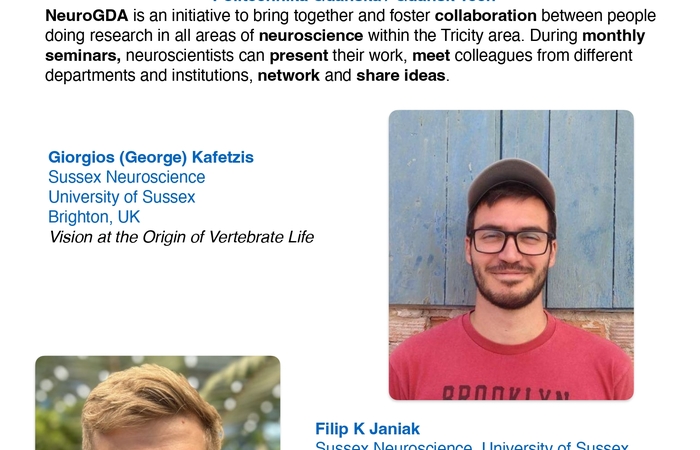
Task: Click the bold word network
Action: pyautogui.click(x=287, y=75)
